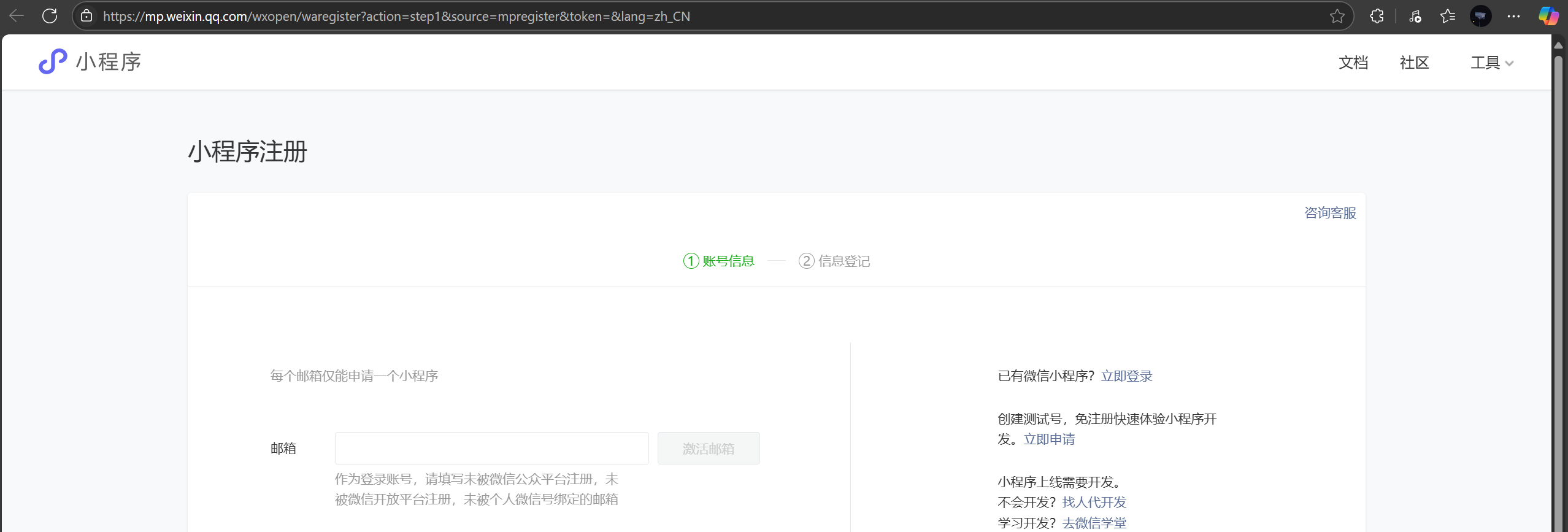
Task: Open the Copilot sidebar icon
Action: (x=1548, y=17)
